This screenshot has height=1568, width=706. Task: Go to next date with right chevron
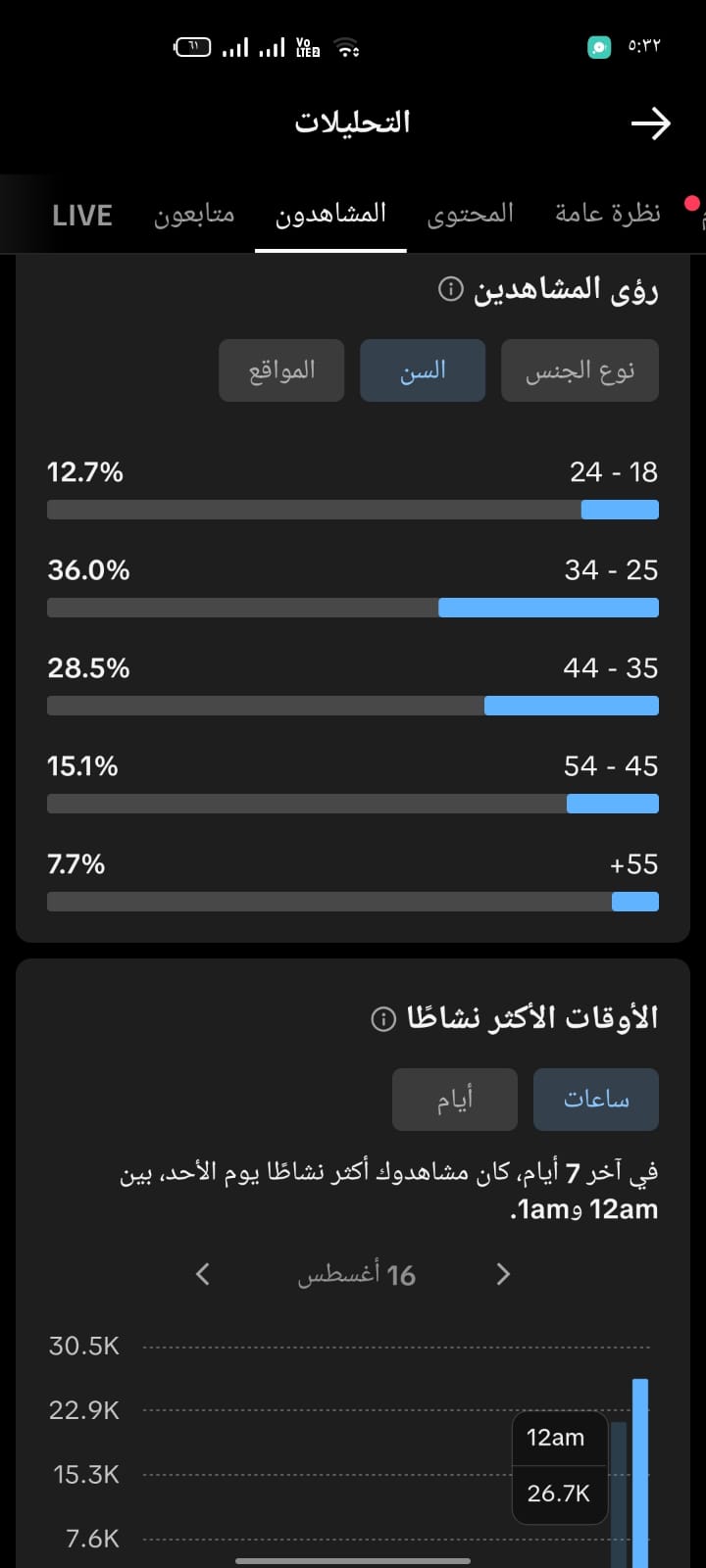click(x=503, y=1274)
